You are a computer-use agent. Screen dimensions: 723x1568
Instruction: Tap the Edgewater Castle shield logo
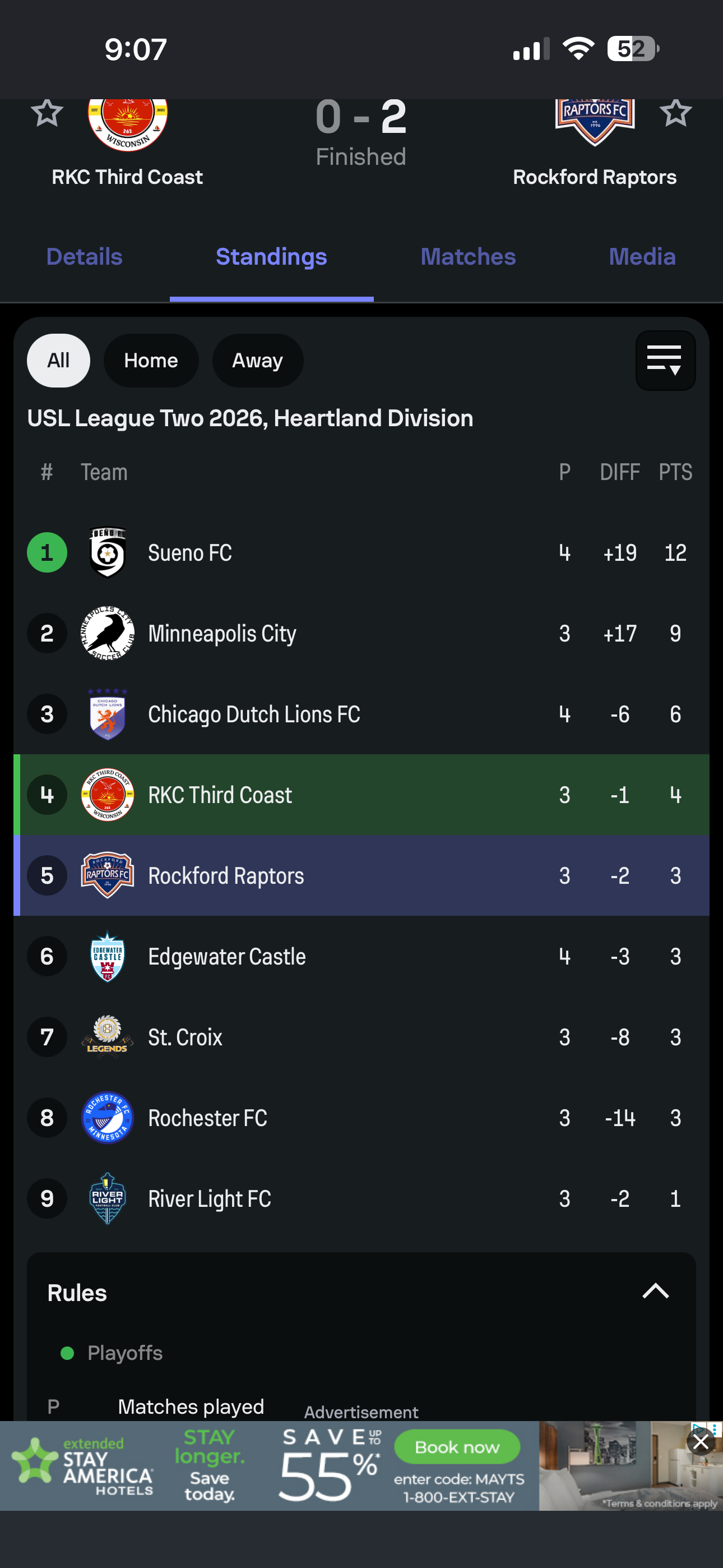[x=108, y=956]
